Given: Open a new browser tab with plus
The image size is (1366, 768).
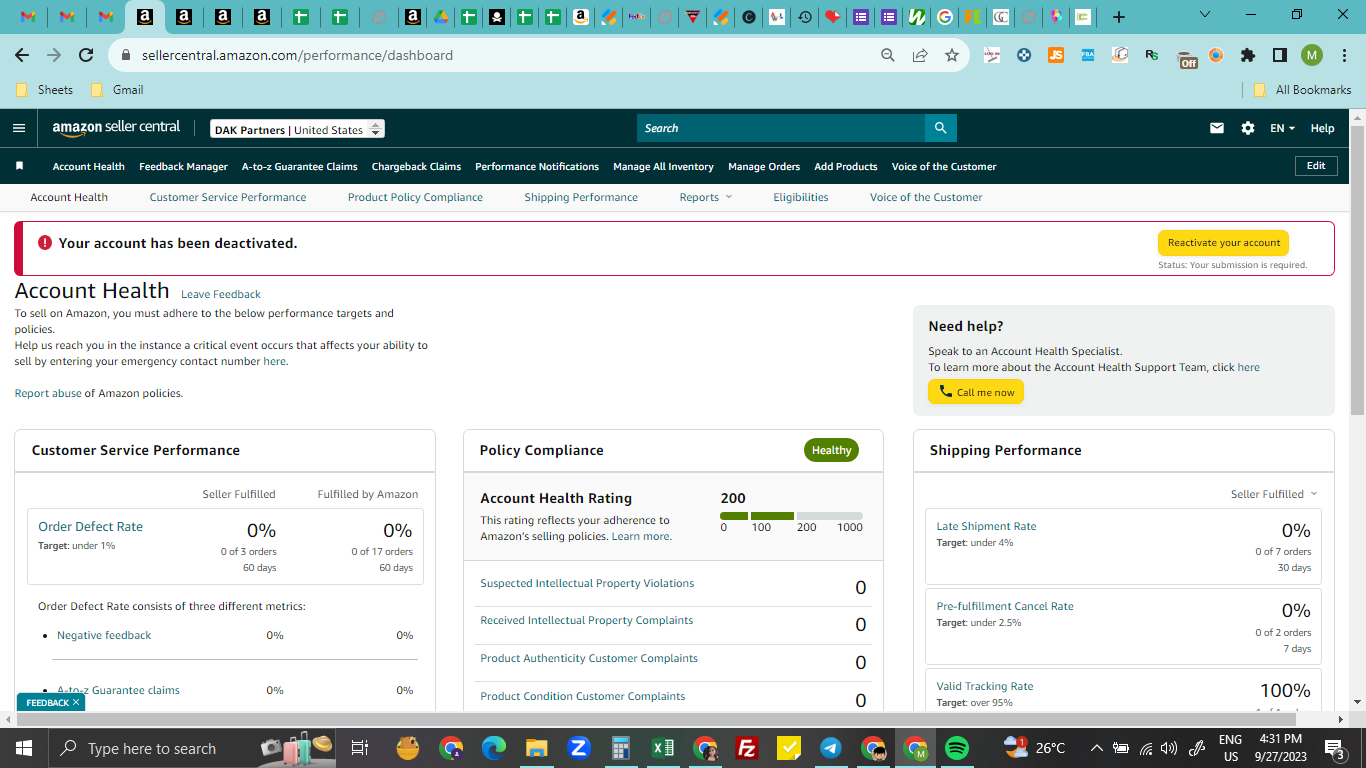Looking at the screenshot, I should (x=1119, y=17).
